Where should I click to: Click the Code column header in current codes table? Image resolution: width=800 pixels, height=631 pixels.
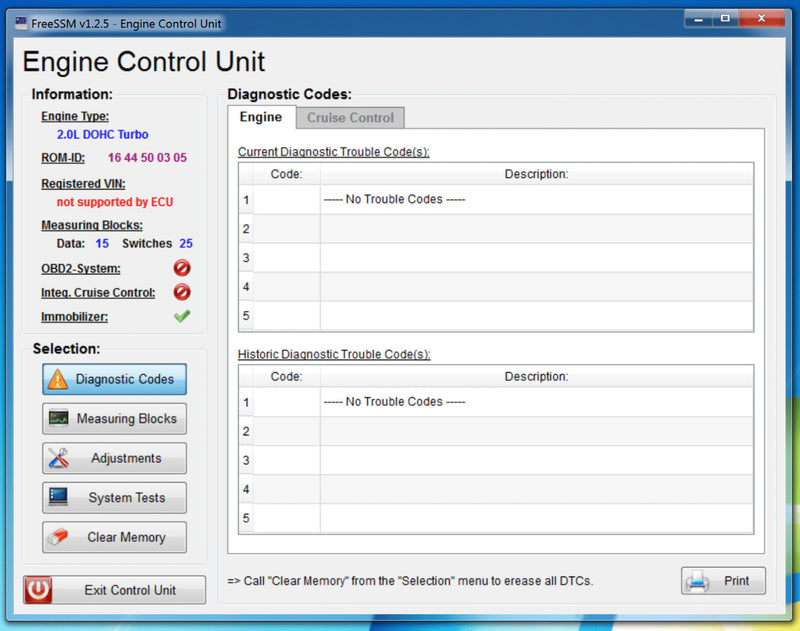pyautogui.click(x=286, y=174)
